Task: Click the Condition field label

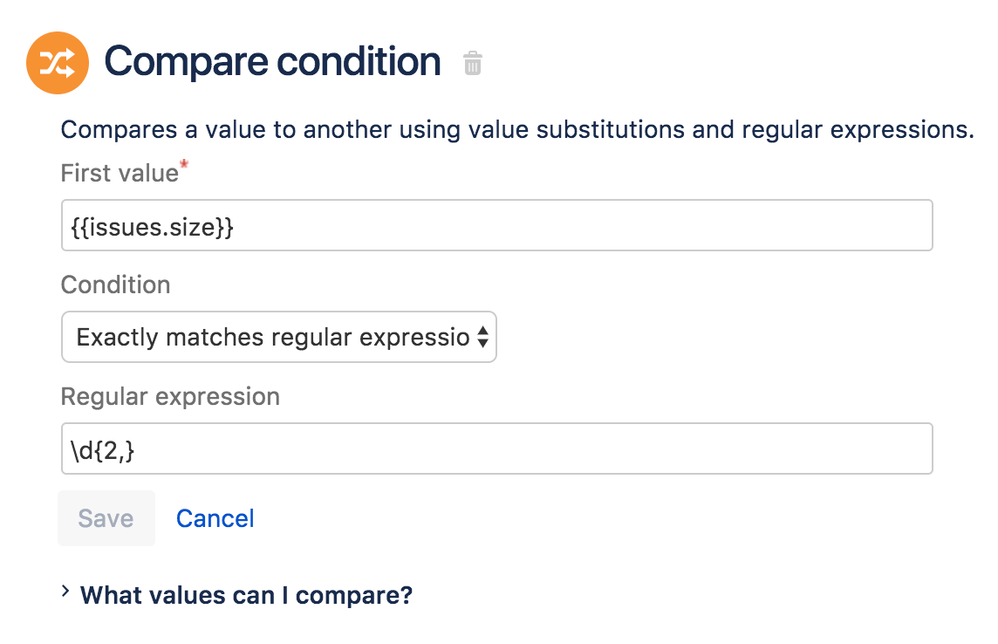Action: (115, 285)
